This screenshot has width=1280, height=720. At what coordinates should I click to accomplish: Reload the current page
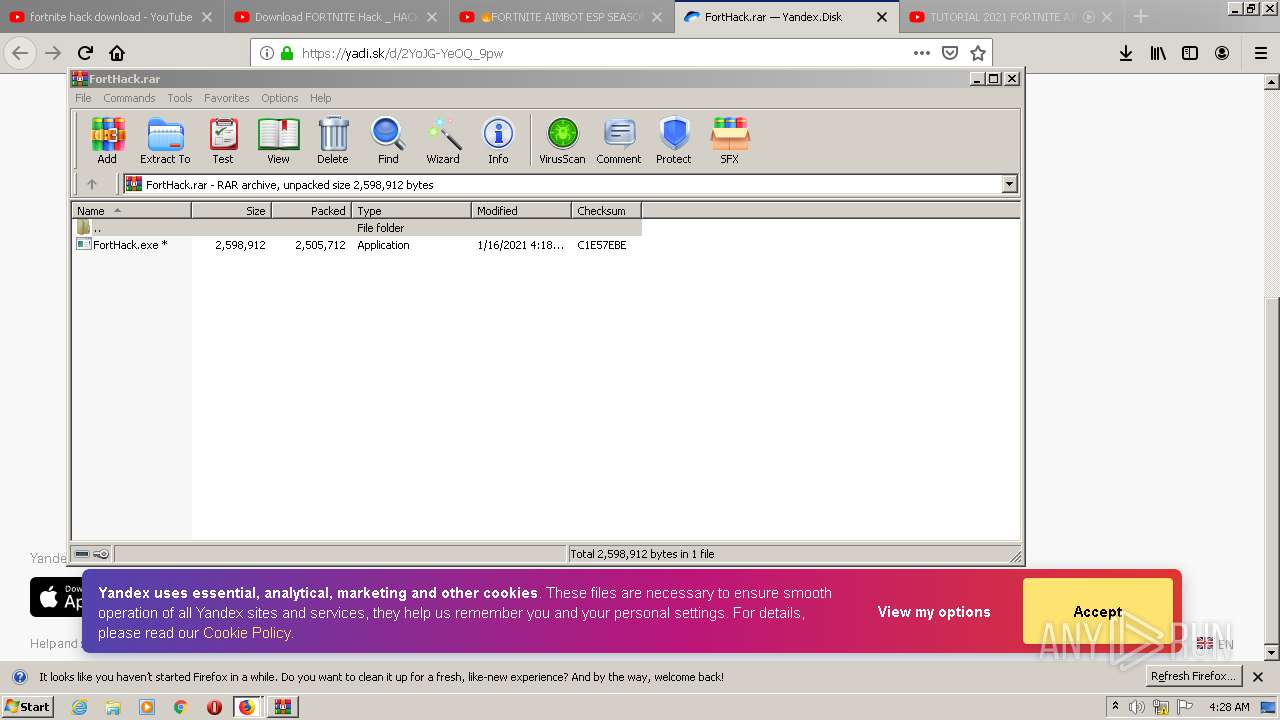click(x=85, y=53)
